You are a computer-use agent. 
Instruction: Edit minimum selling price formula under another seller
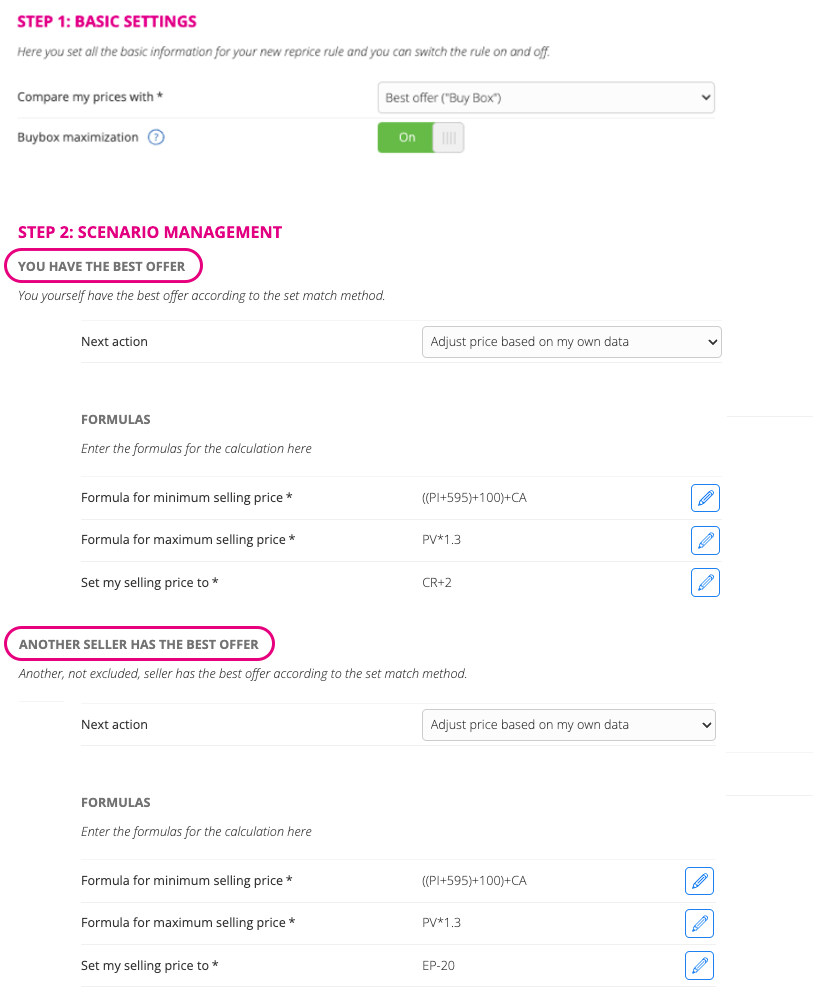click(699, 881)
